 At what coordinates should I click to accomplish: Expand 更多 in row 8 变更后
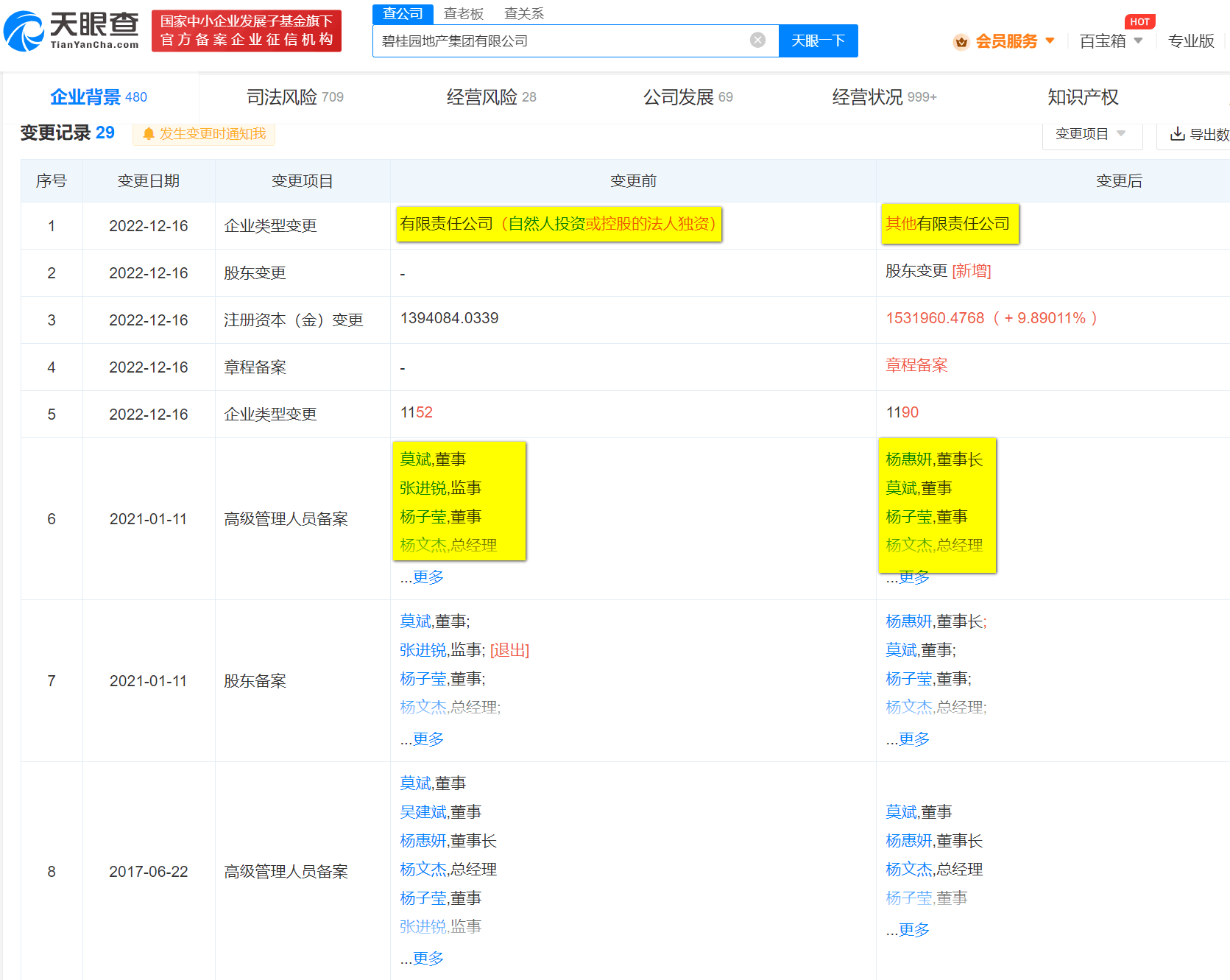click(913, 929)
